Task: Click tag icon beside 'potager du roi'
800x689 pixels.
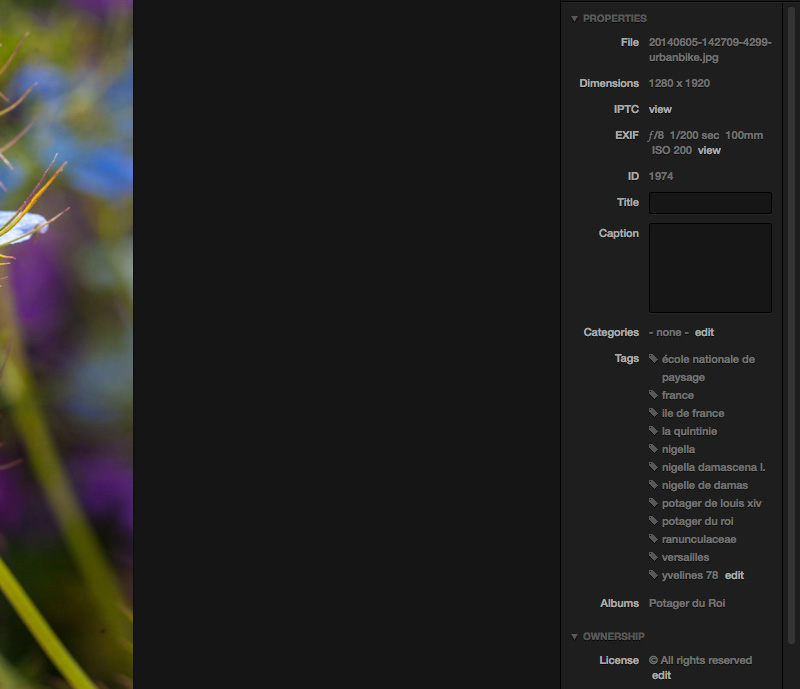Action: (x=653, y=521)
